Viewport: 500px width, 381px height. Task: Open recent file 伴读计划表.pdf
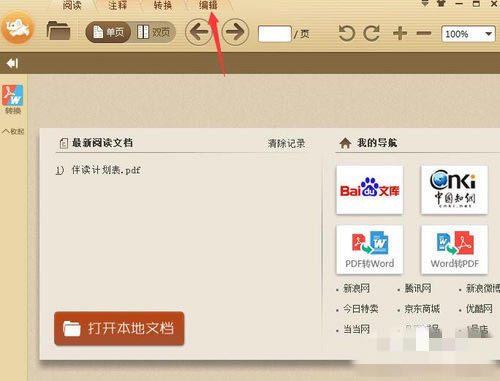[x=106, y=170]
